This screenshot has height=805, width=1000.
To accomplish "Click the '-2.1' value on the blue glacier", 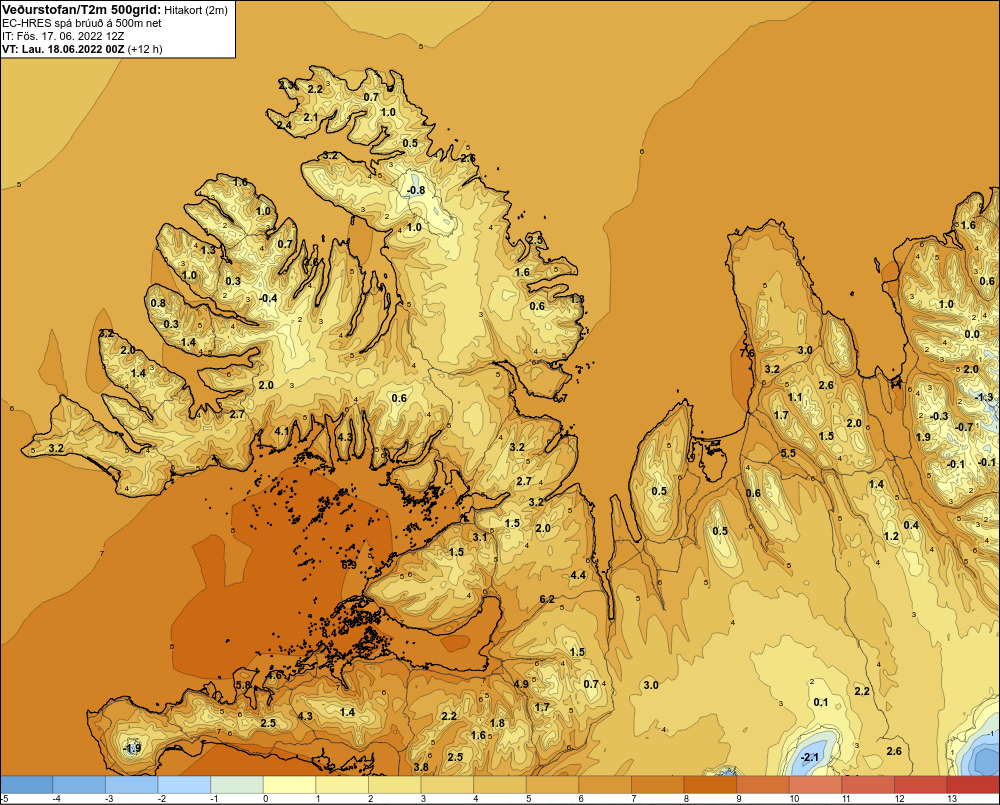I will (809, 757).
